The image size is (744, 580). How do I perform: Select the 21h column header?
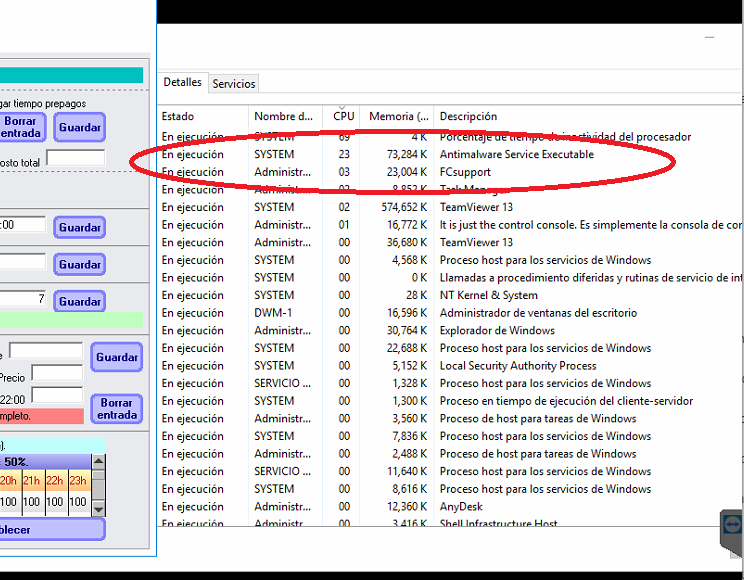(33, 481)
